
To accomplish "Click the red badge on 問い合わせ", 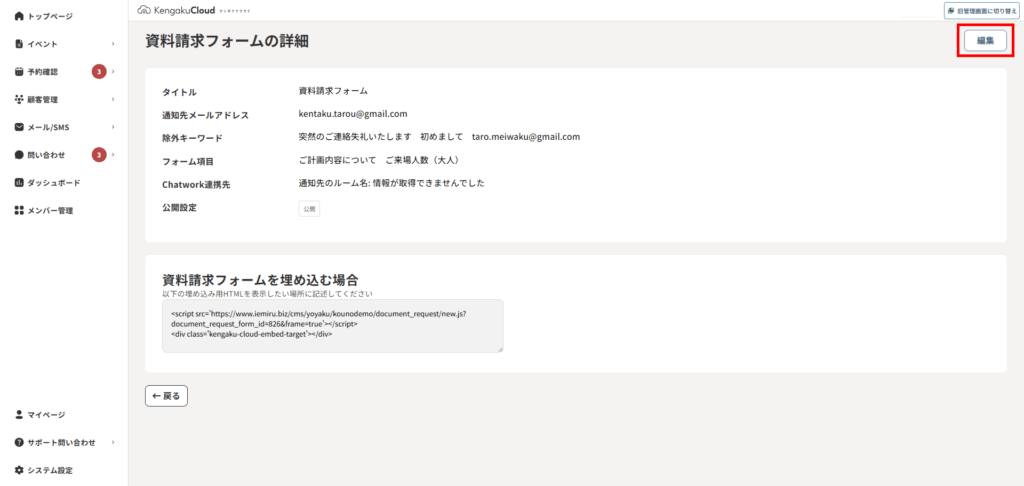I will [98, 155].
